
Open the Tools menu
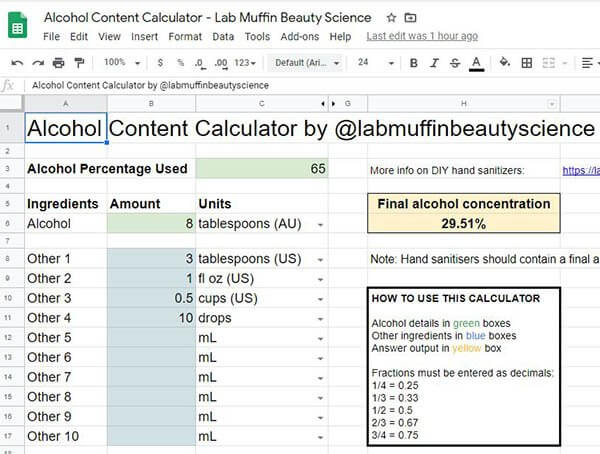[x=257, y=37]
